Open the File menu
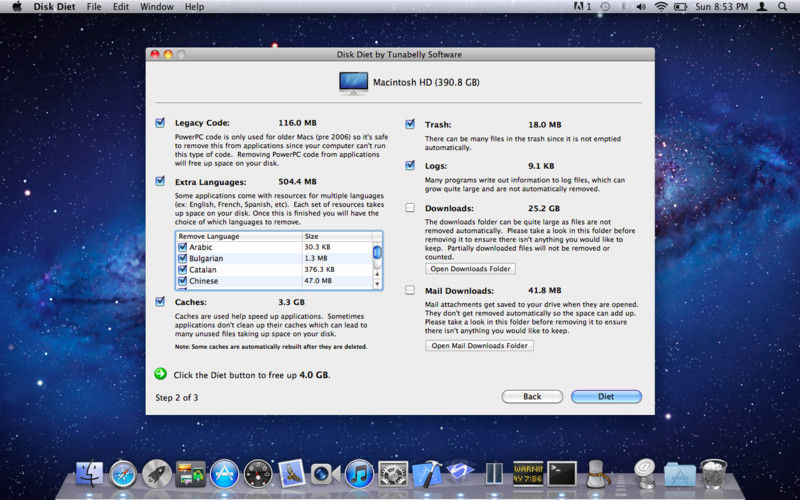The width and height of the screenshot is (800, 500). (94, 7)
